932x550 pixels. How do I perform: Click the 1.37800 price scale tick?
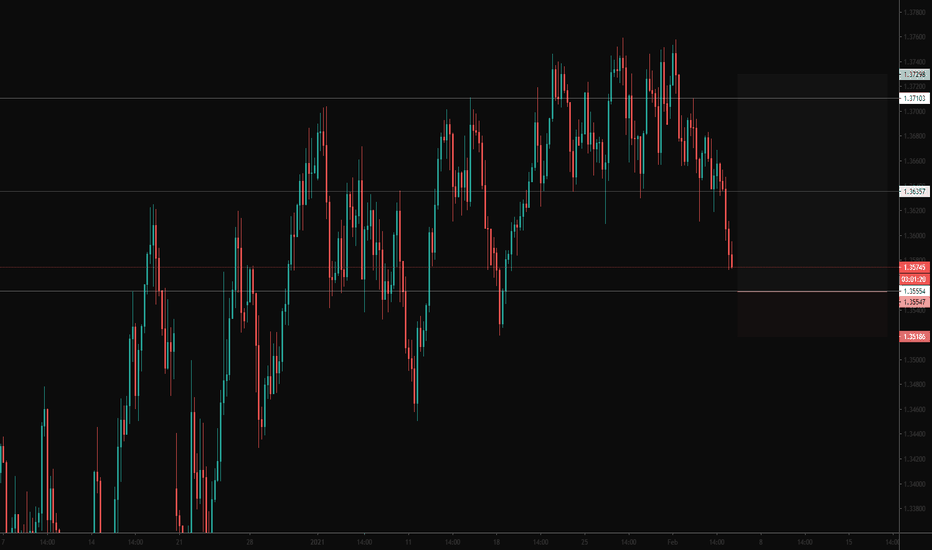tap(914, 12)
